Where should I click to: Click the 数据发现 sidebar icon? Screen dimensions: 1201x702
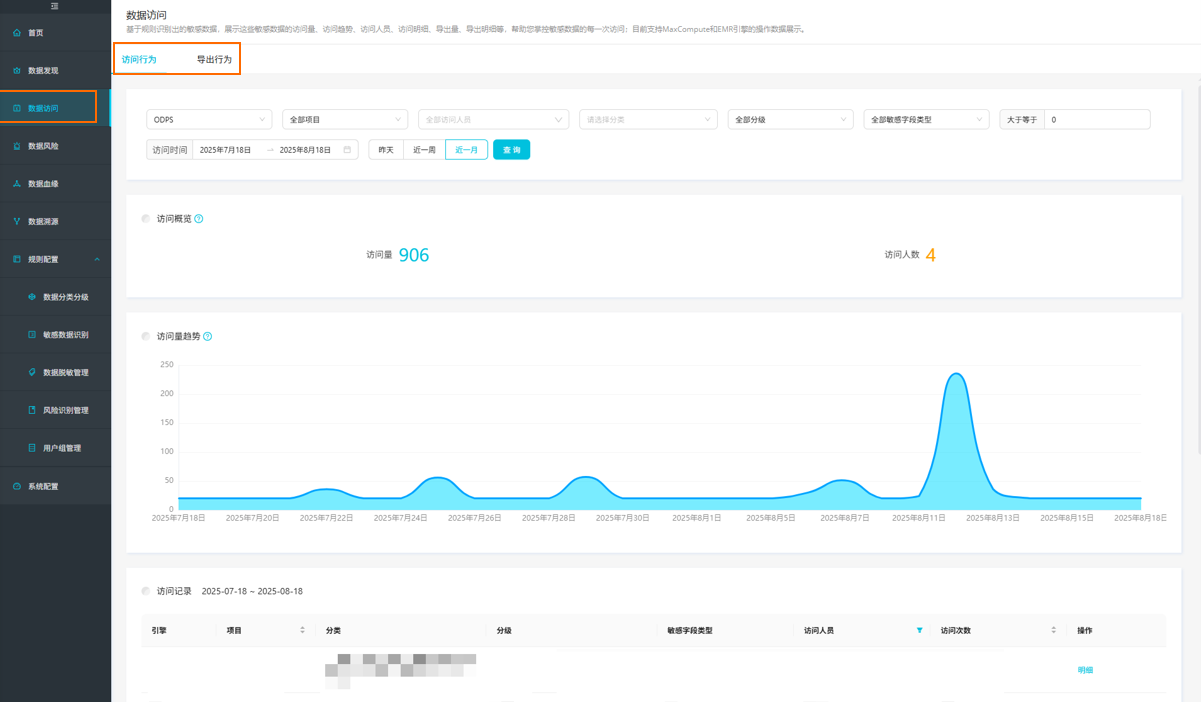click(x=17, y=71)
